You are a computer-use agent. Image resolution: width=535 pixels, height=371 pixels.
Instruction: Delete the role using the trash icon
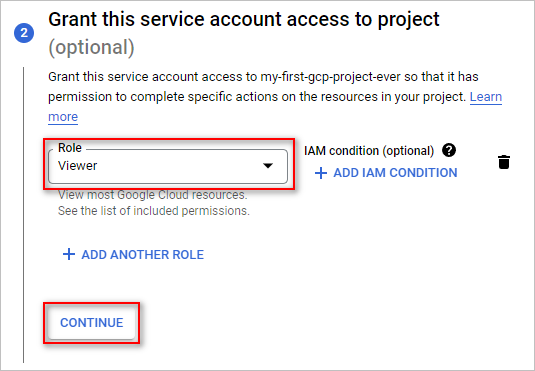pyautogui.click(x=504, y=162)
